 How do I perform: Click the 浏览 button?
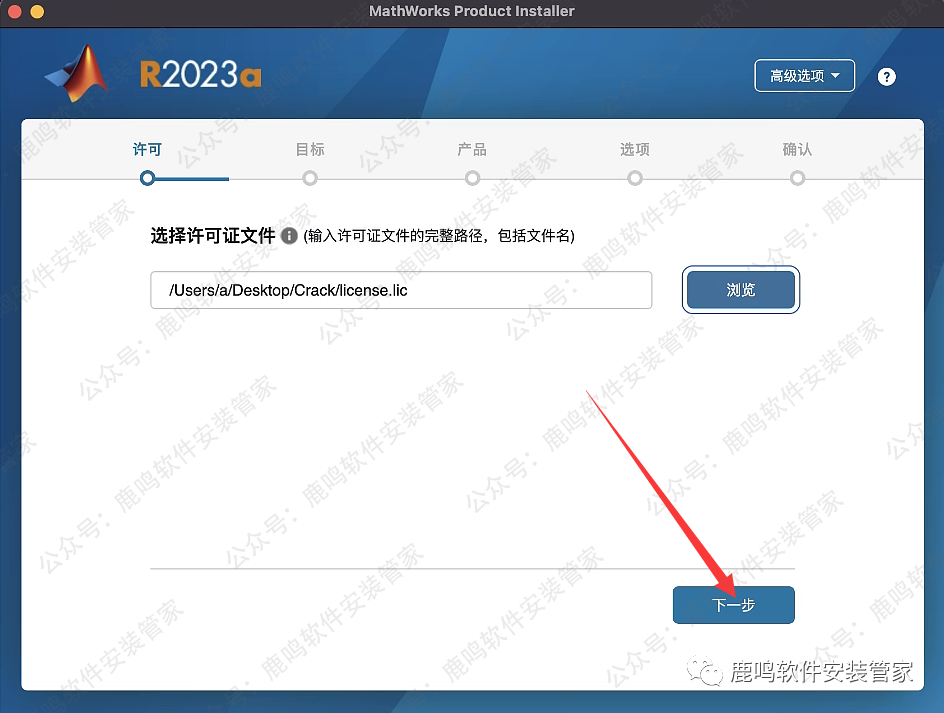tap(741, 290)
